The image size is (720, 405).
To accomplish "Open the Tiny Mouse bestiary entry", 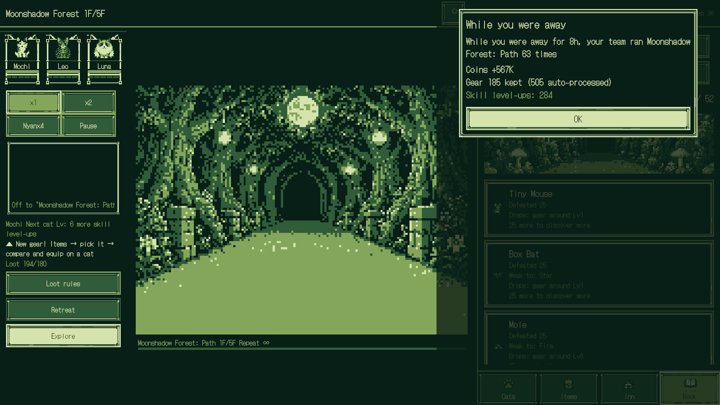I will pyautogui.click(x=599, y=209).
